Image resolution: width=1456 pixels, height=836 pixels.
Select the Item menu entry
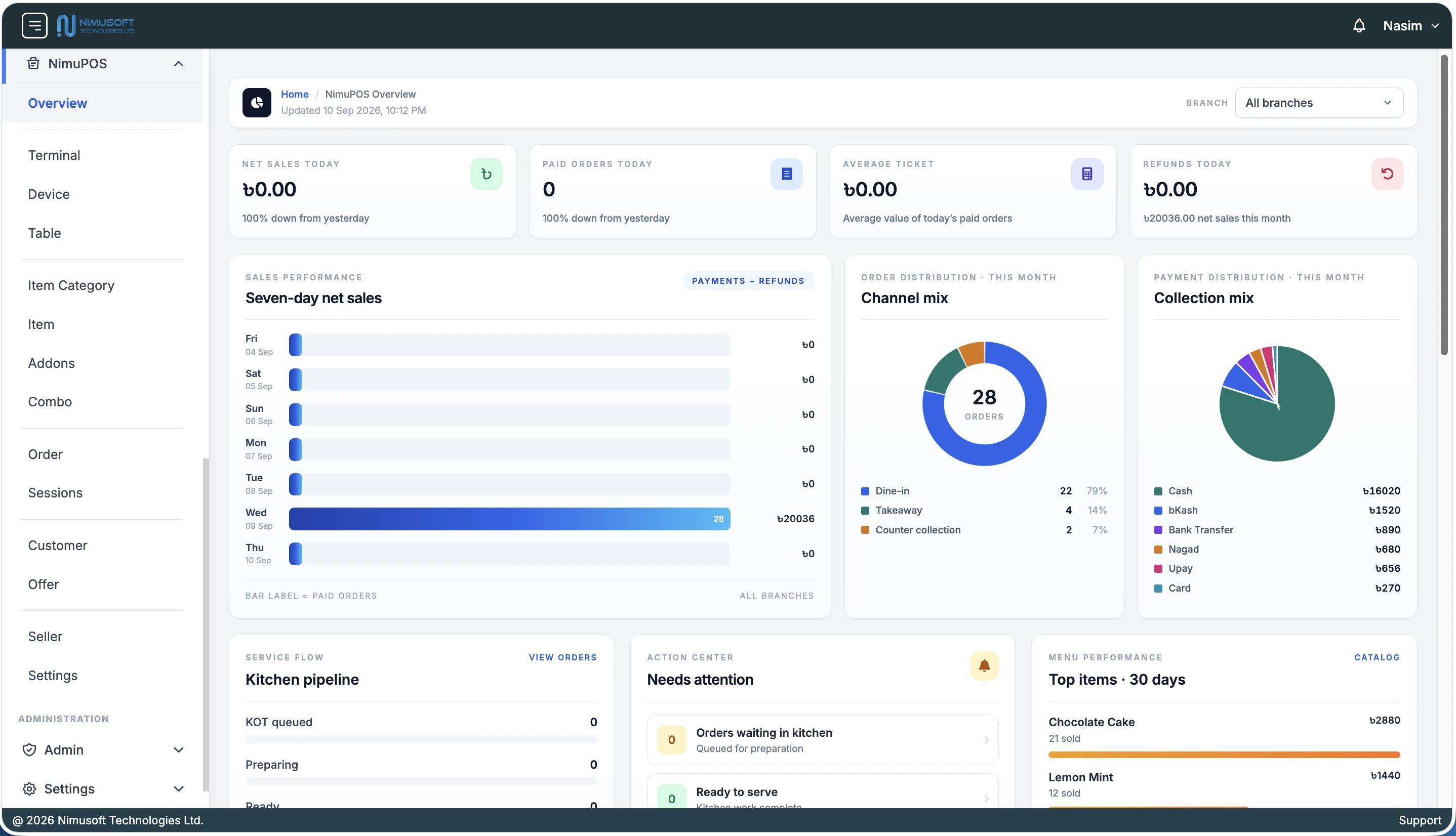[x=41, y=324]
